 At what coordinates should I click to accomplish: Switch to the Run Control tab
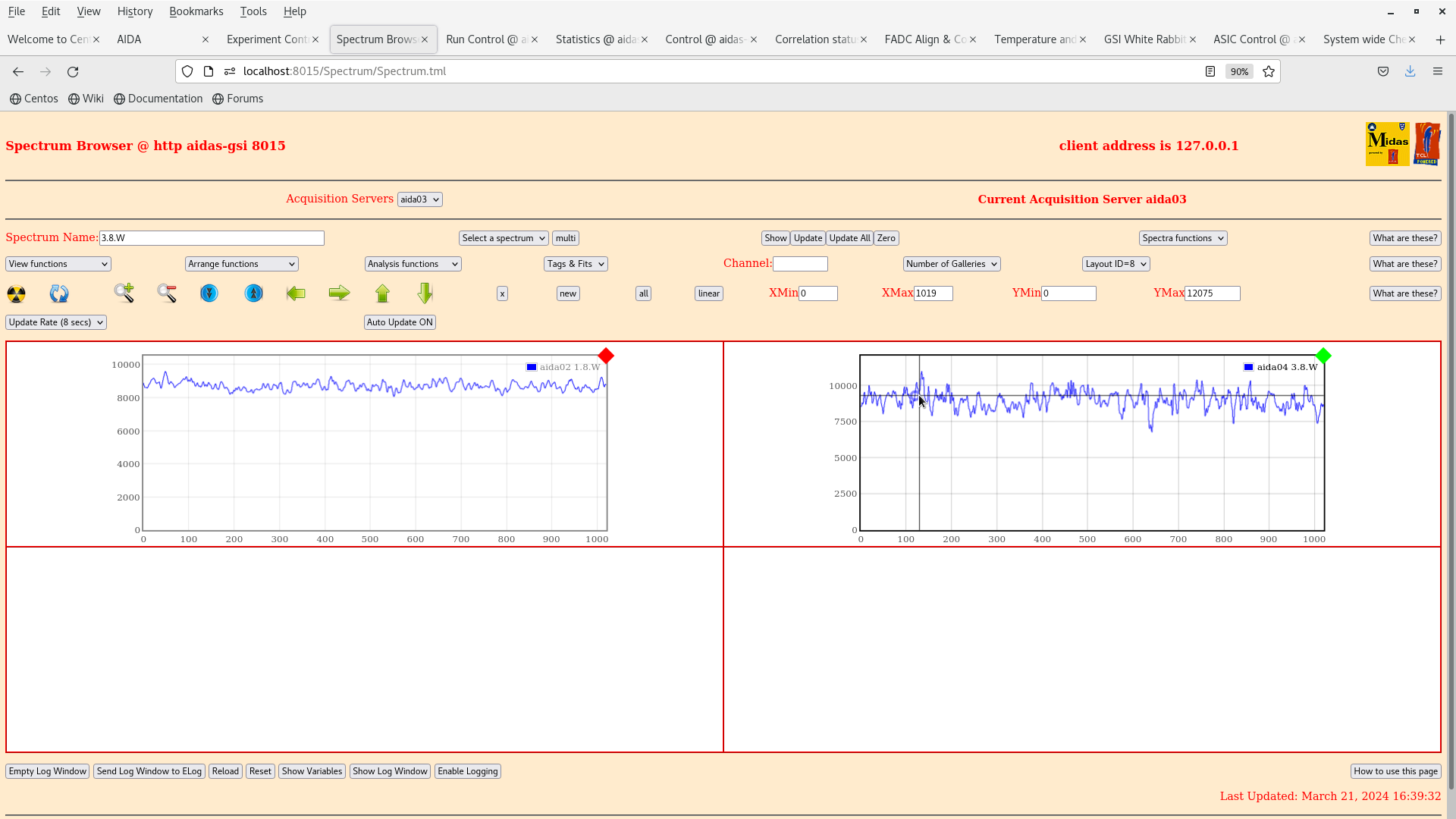485,39
